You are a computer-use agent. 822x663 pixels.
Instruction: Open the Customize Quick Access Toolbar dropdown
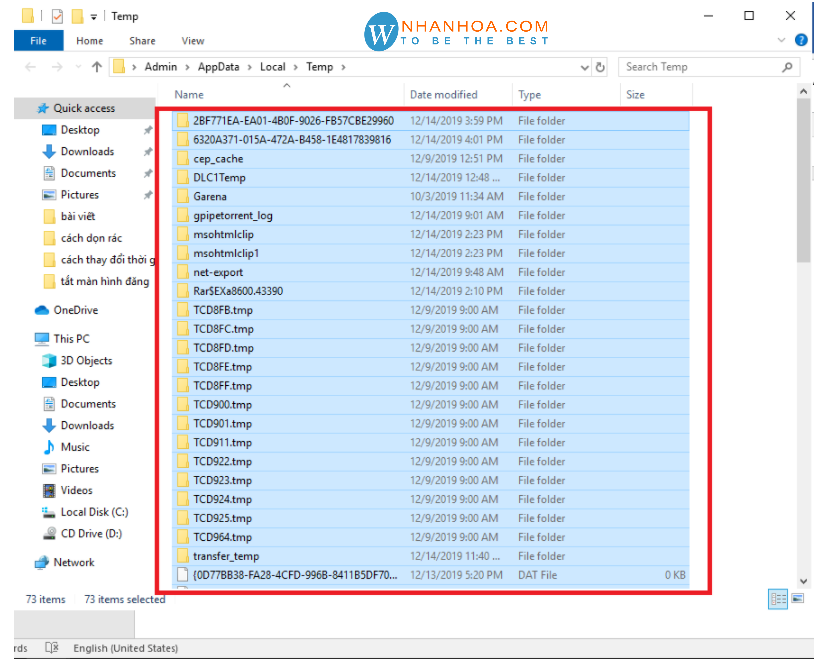coord(93,16)
